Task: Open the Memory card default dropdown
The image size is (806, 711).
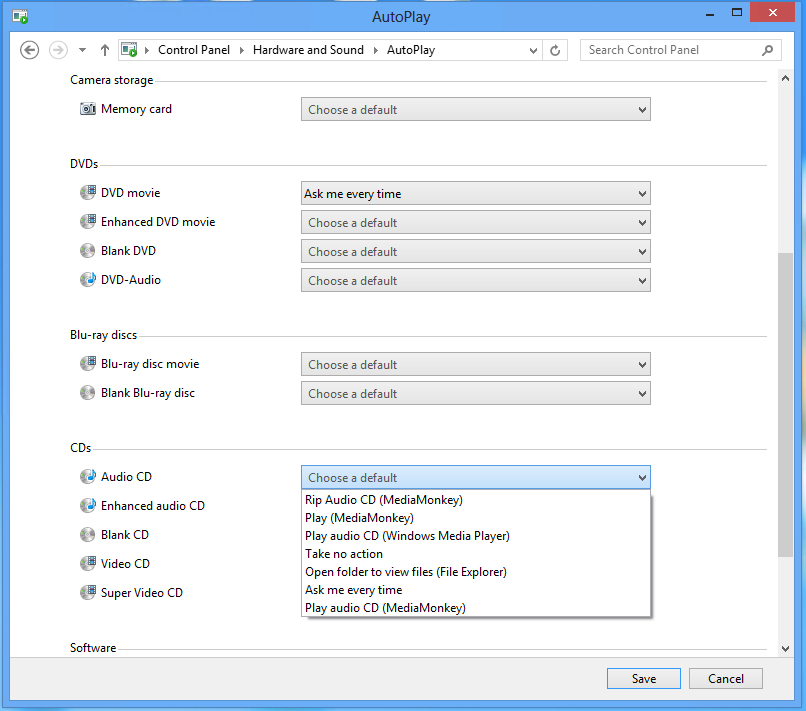Action: pyautogui.click(x=475, y=110)
